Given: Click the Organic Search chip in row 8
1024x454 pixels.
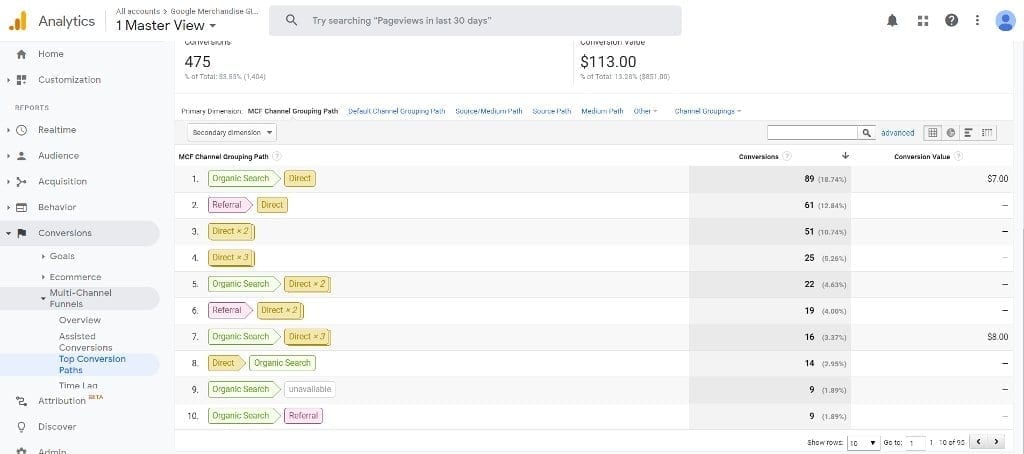Looking at the screenshot, I should pyautogui.click(x=282, y=363).
